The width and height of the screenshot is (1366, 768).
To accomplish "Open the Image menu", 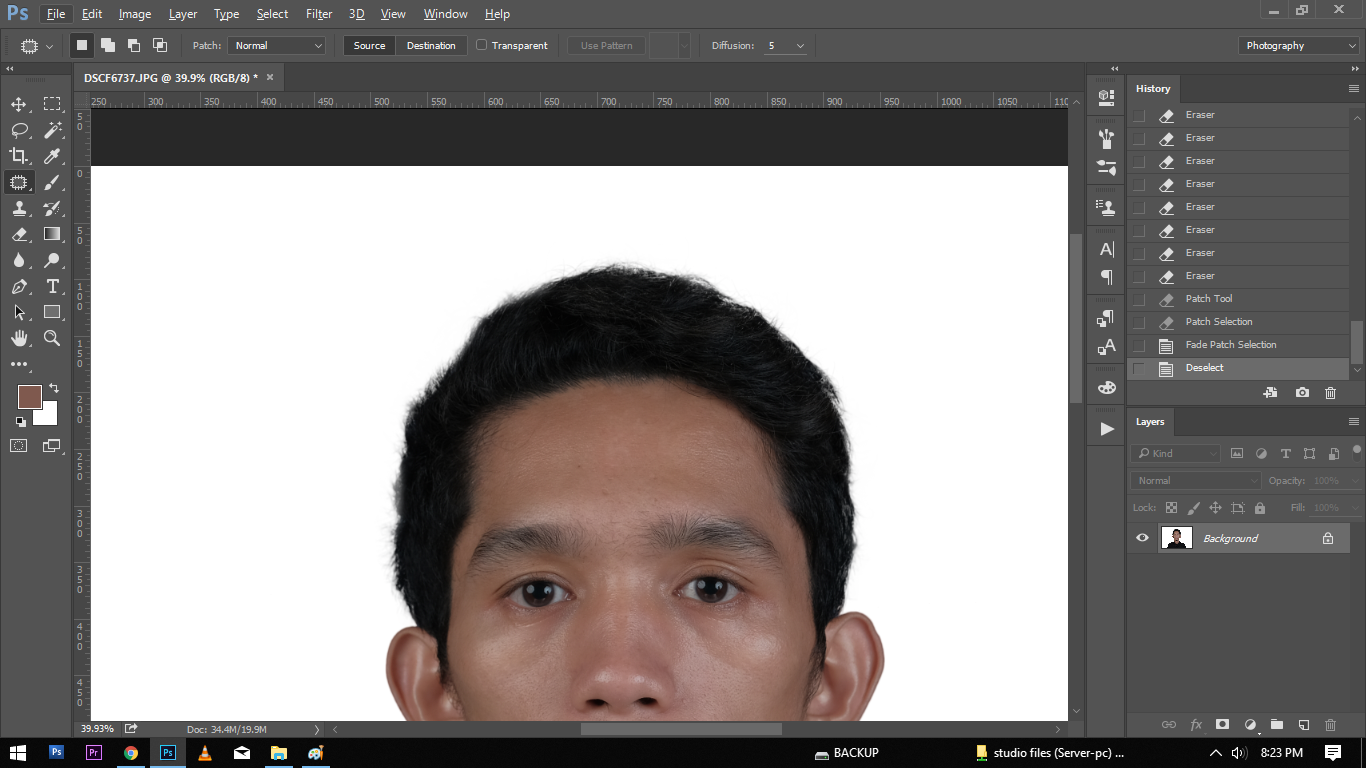I will click(x=135, y=14).
